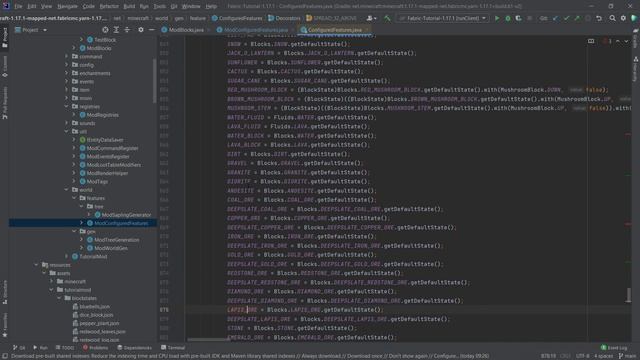Open the Build menu
Viewport: 640px width, 360px height.
[x=129, y=6]
